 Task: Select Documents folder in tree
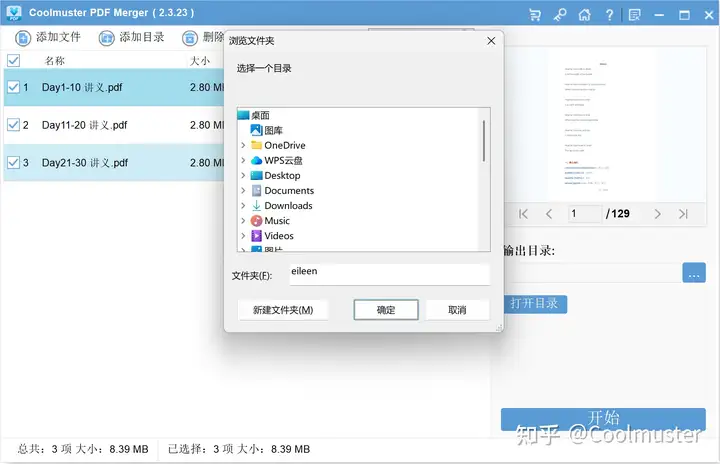[289, 191]
